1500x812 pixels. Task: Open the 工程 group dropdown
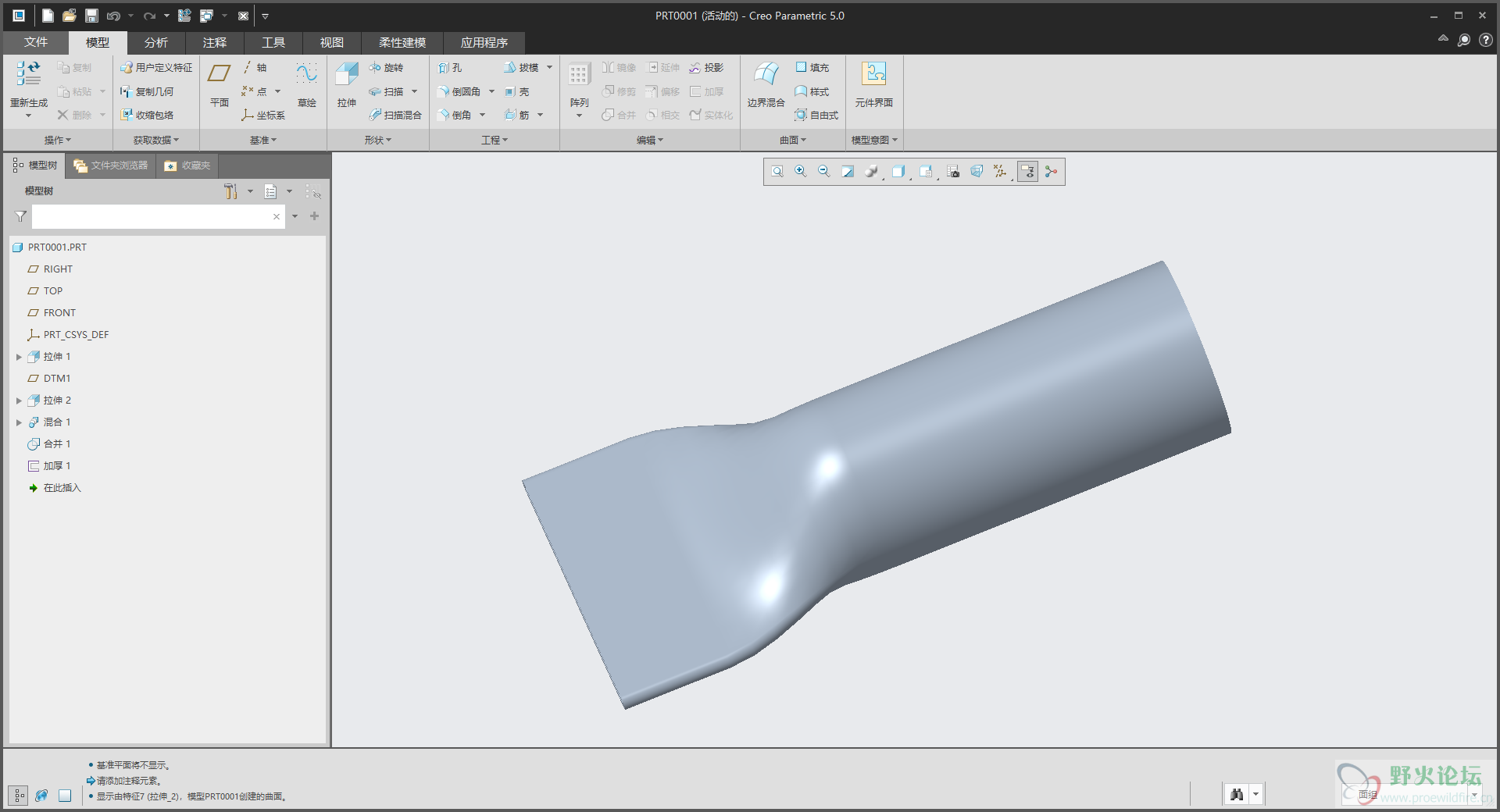(x=495, y=140)
